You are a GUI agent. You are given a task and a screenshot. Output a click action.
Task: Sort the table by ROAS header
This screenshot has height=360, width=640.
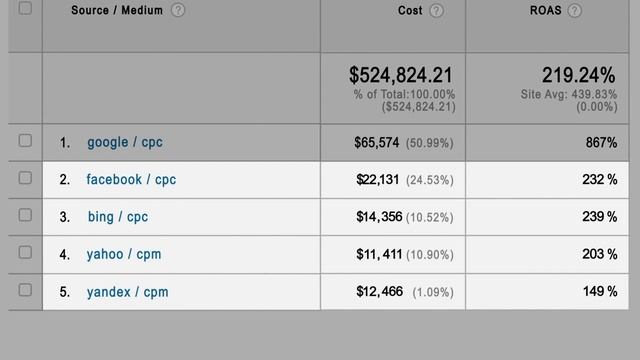click(x=545, y=10)
